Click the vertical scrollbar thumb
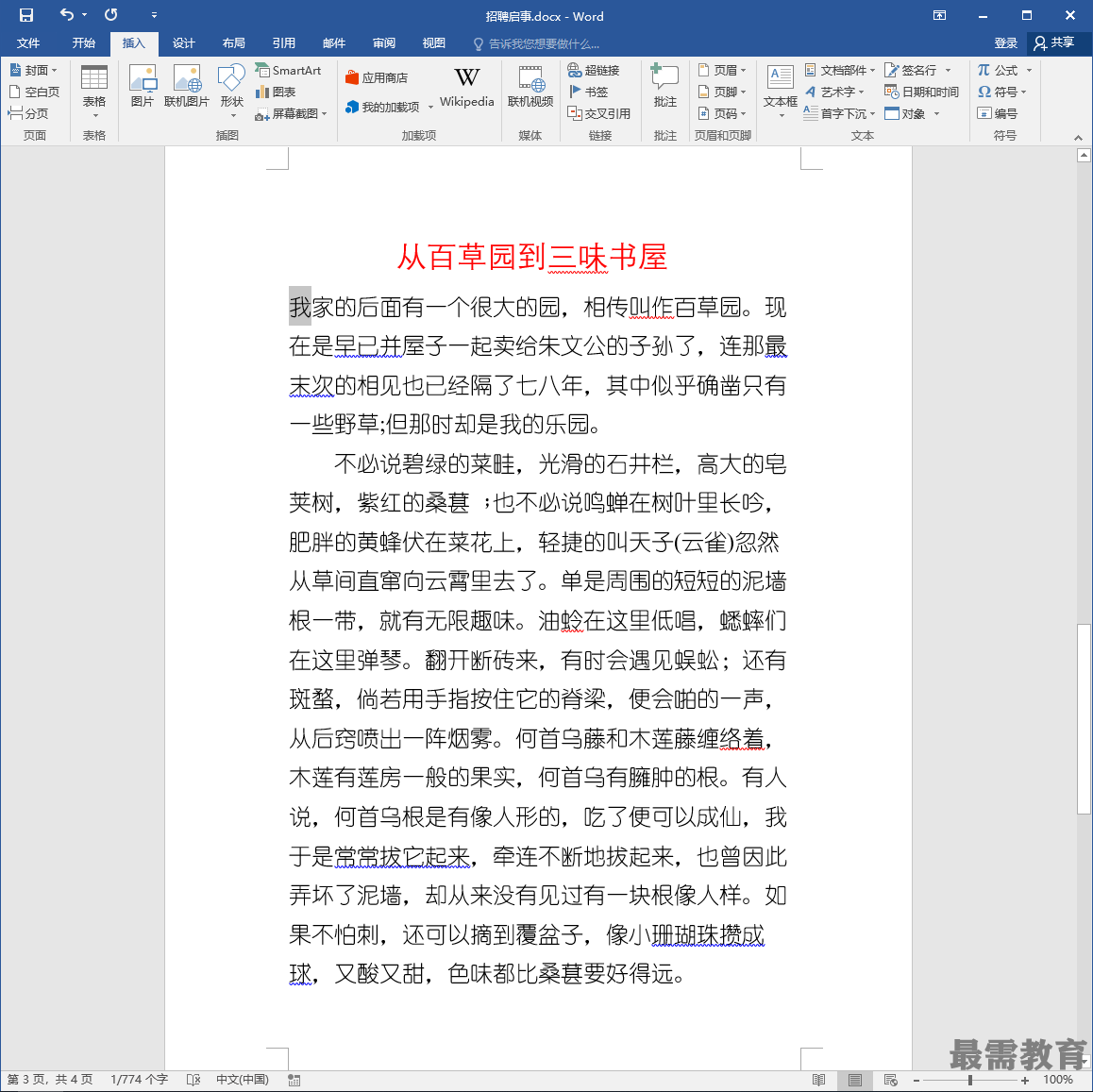1093x1092 pixels. (x=1084, y=718)
